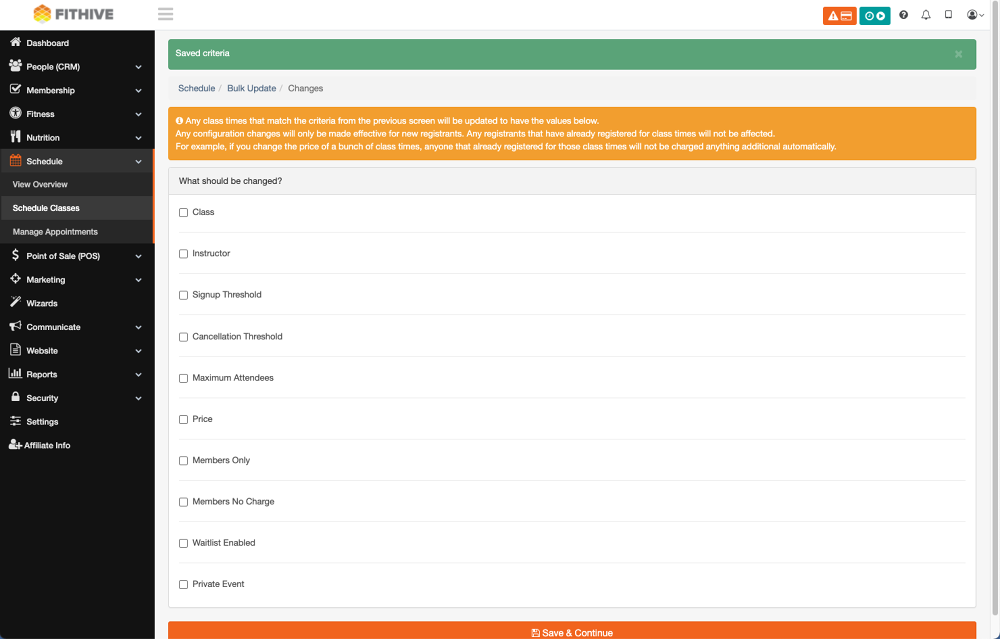This screenshot has width=1000, height=639.
Task: Click the teal time clock button
Action: pyautogui.click(x=874, y=16)
